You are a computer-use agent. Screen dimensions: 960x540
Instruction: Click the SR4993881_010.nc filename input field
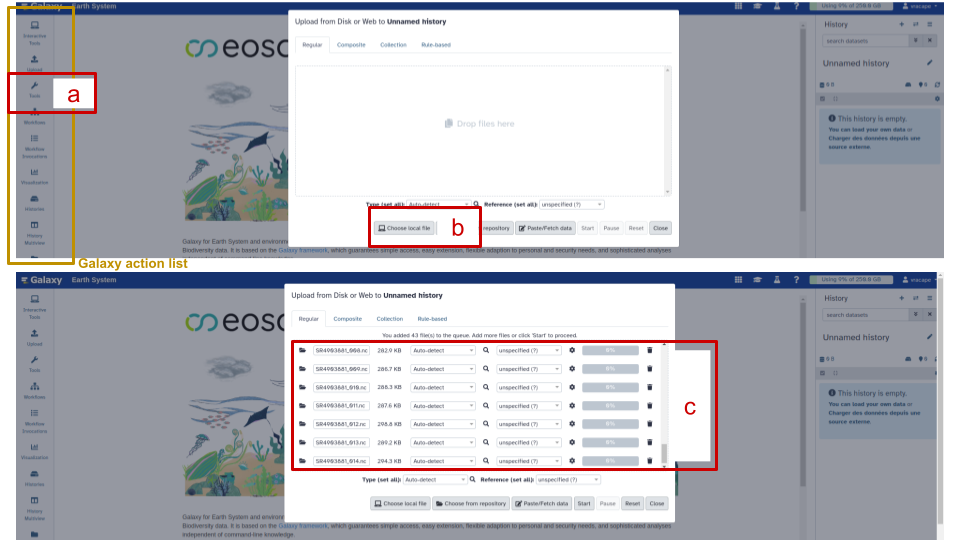point(339,387)
